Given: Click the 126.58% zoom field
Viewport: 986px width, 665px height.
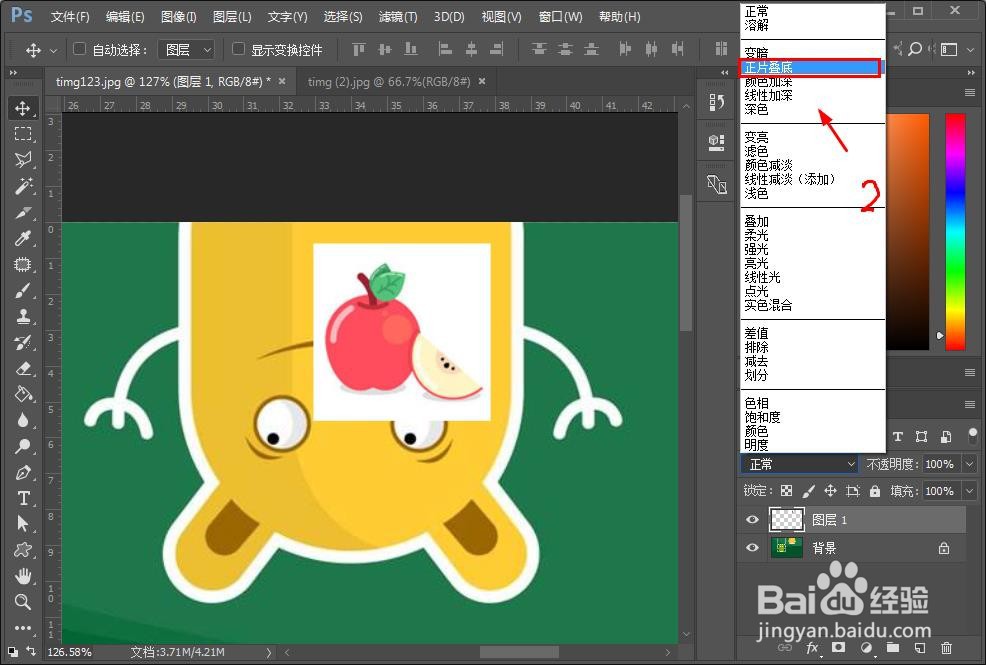Looking at the screenshot, I should tap(70, 652).
